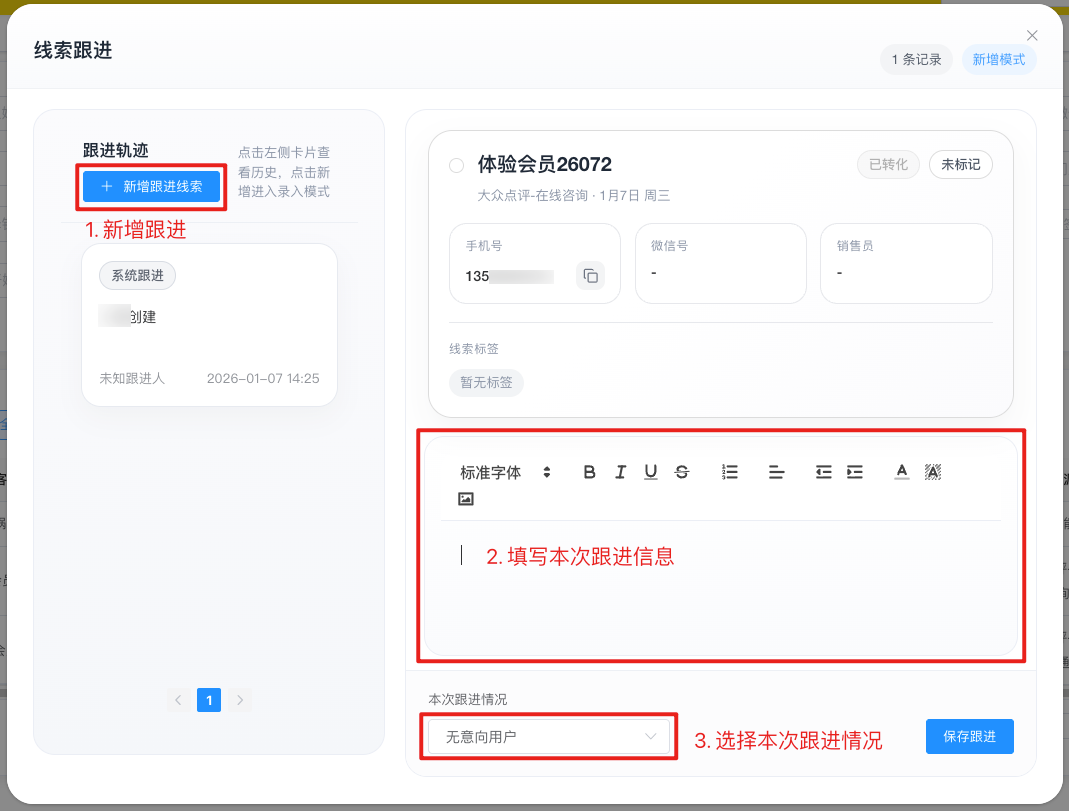Increase the text indent
The width and height of the screenshot is (1069, 811).
tap(855, 472)
